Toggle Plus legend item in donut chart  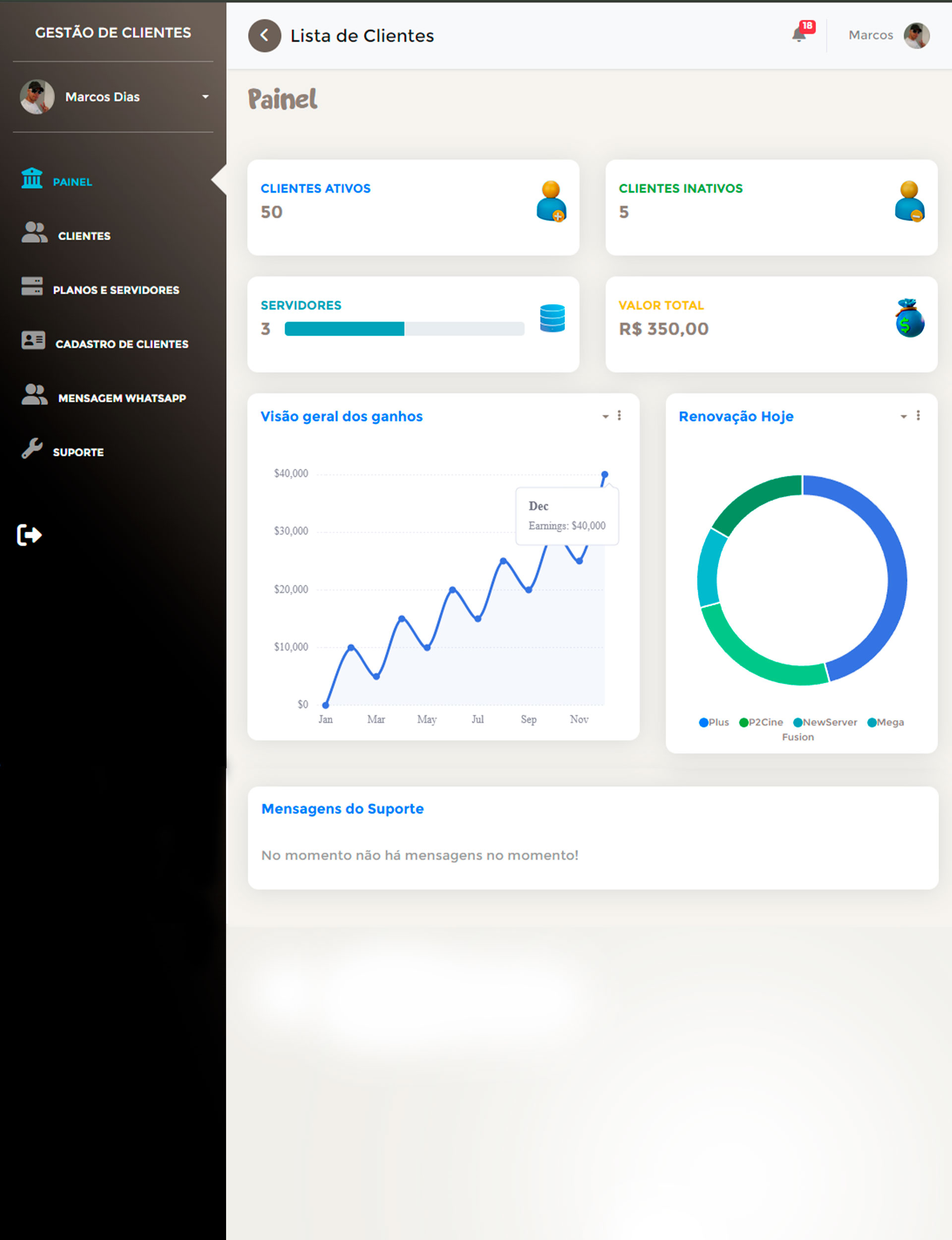(x=714, y=723)
